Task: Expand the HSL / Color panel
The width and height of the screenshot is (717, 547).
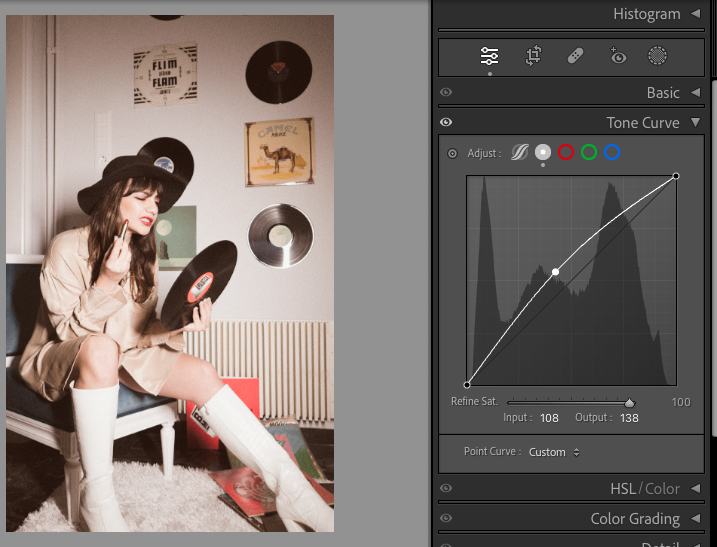Action: pos(695,489)
